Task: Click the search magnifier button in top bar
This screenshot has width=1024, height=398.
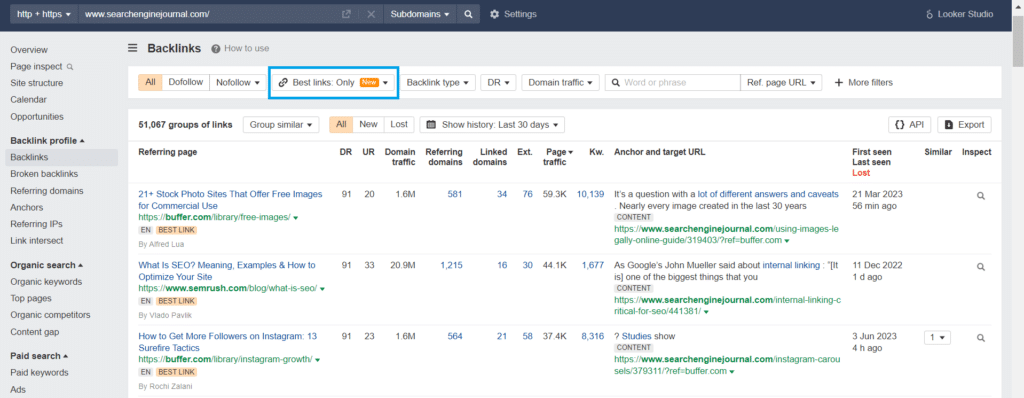Action: click(468, 14)
